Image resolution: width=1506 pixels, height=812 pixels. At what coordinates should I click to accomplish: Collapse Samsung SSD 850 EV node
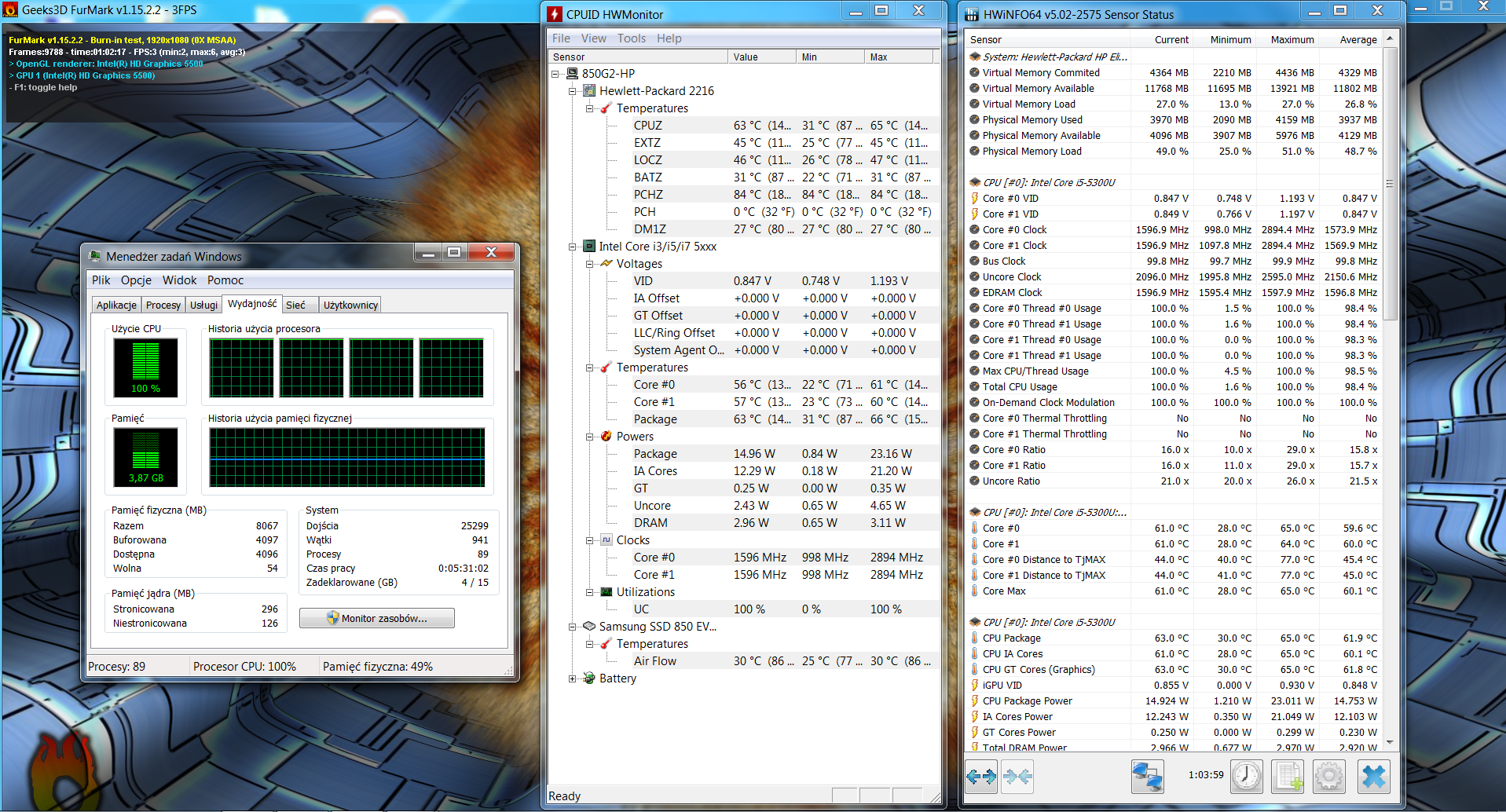click(x=573, y=627)
